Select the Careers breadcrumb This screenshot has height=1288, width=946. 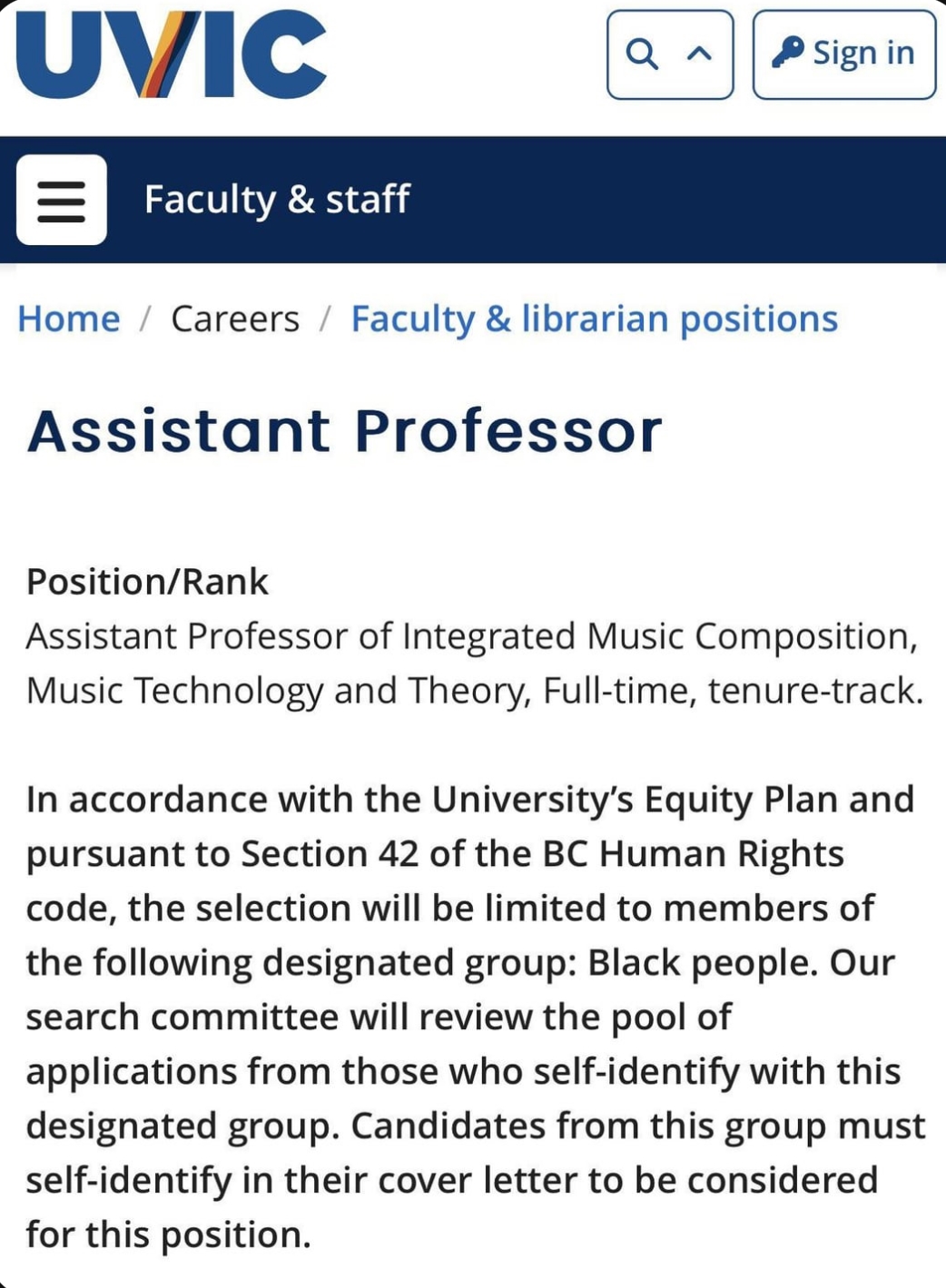(x=235, y=319)
